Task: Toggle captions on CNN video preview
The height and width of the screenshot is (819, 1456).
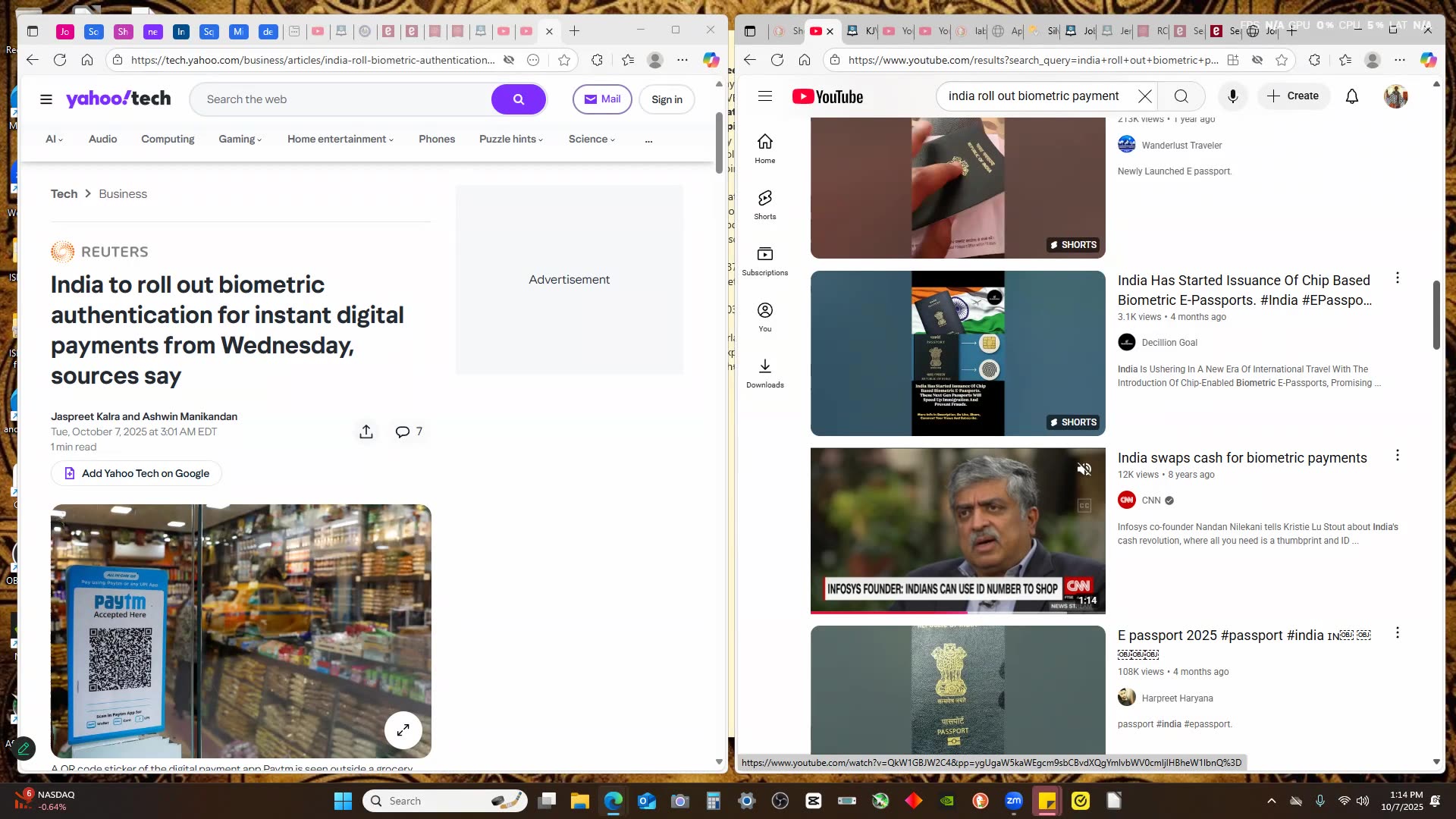Action: point(1084,506)
